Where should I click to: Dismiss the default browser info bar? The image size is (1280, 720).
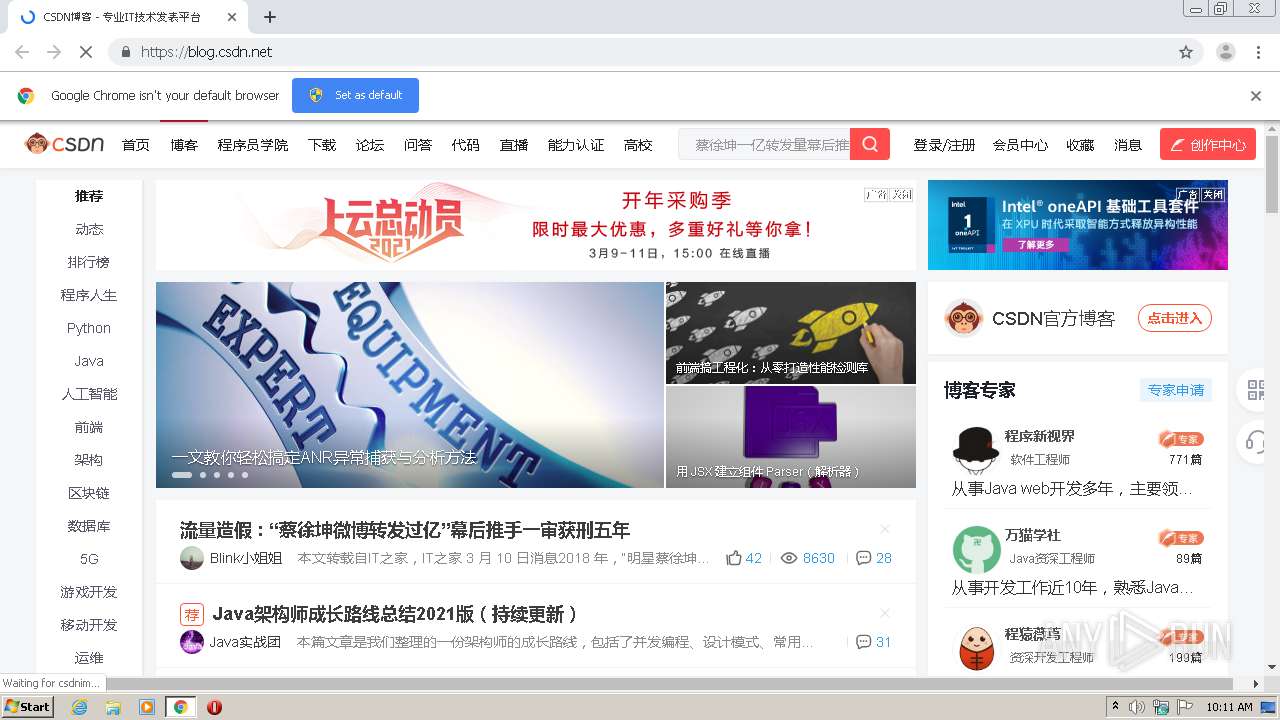tap(1255, 96)
